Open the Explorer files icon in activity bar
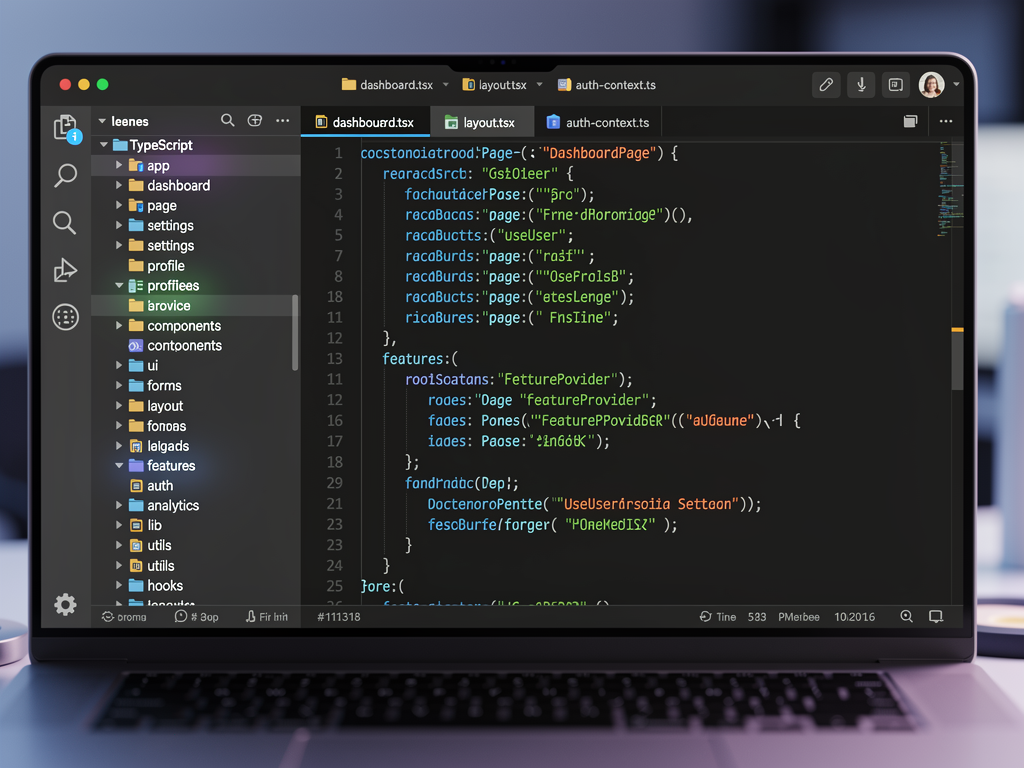Viewport: 1024px width, 768px height. [x=66, y=127]
